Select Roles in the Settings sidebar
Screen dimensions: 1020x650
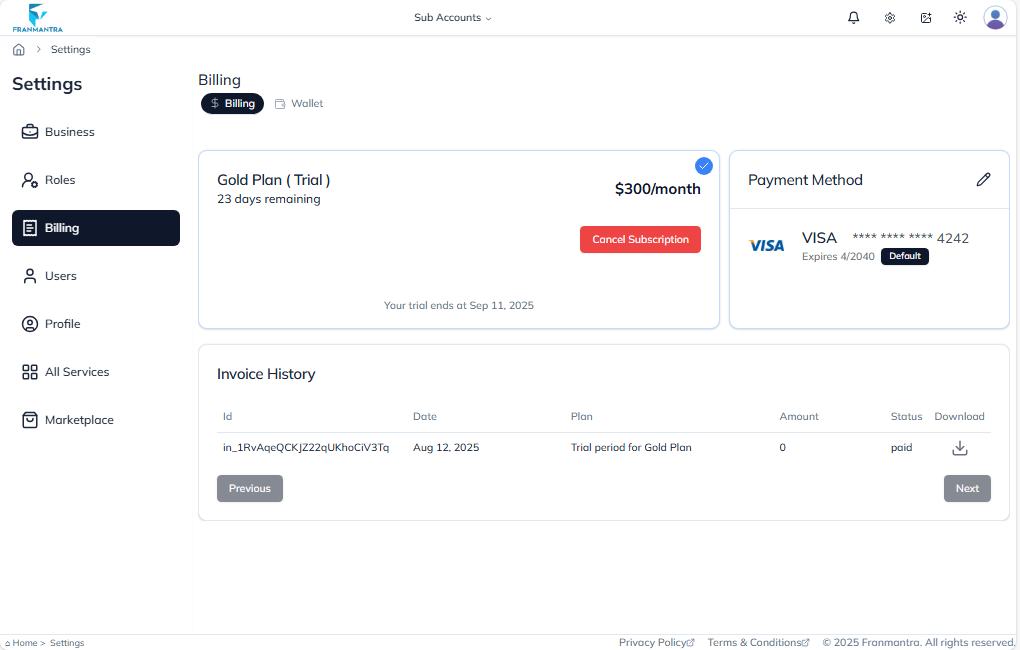point(60,179)
